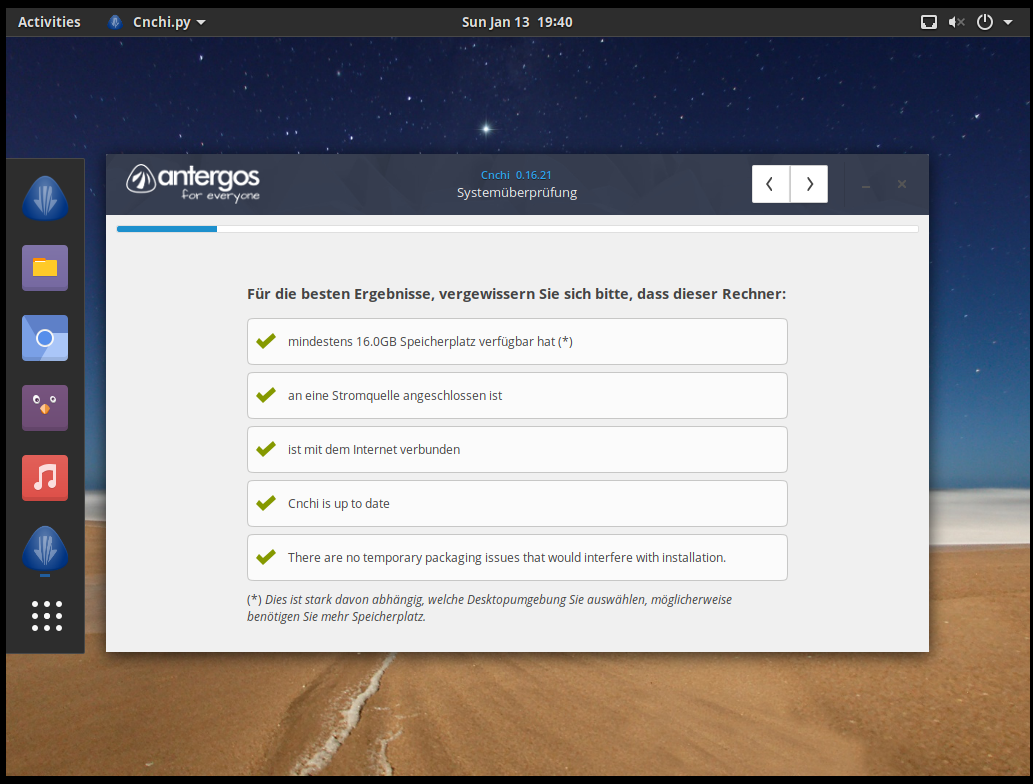The height and width of the screenshot is (784, 1033).
Task: Open the top Cnchi icon in dock
Action: [x=45, y=198]
